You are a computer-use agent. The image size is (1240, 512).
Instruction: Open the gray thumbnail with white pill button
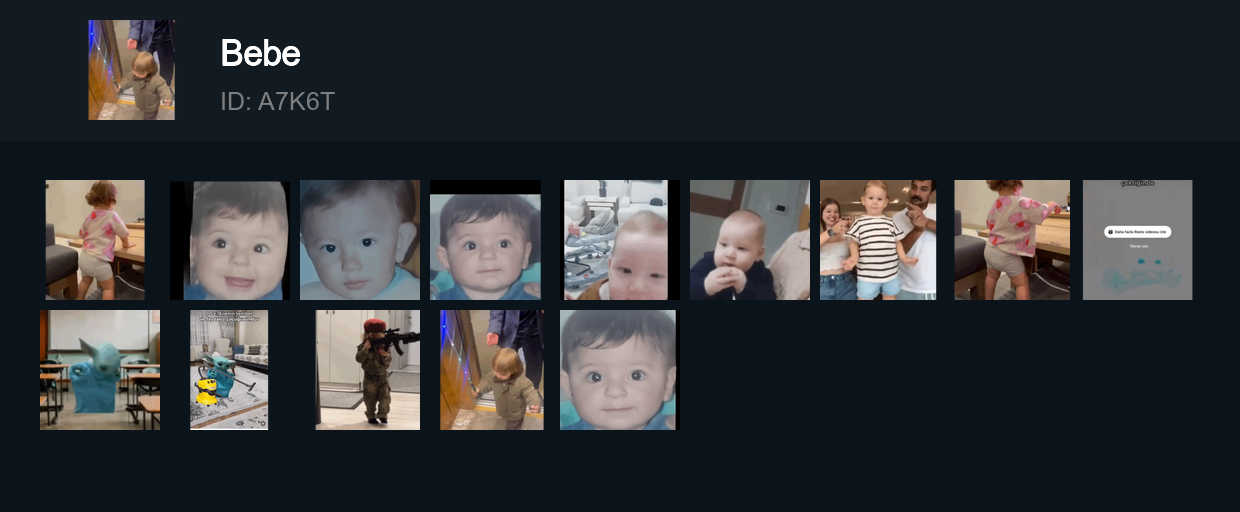1138,240
